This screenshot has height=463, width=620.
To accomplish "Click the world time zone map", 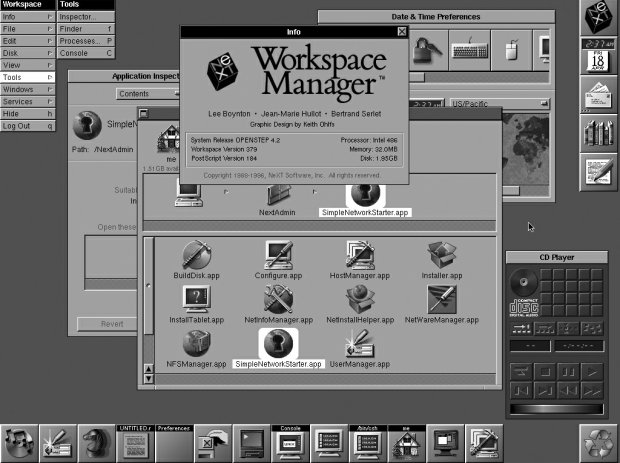I will pos(525,149).
